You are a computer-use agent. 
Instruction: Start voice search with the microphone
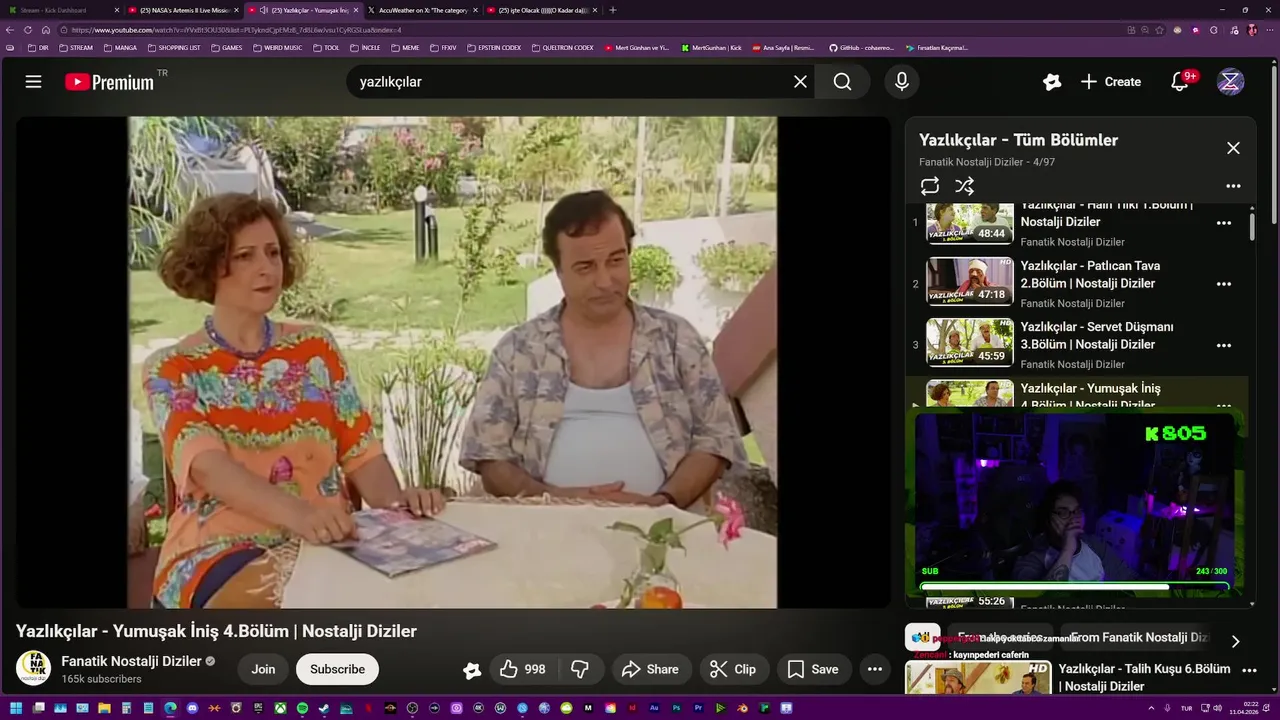902,82
